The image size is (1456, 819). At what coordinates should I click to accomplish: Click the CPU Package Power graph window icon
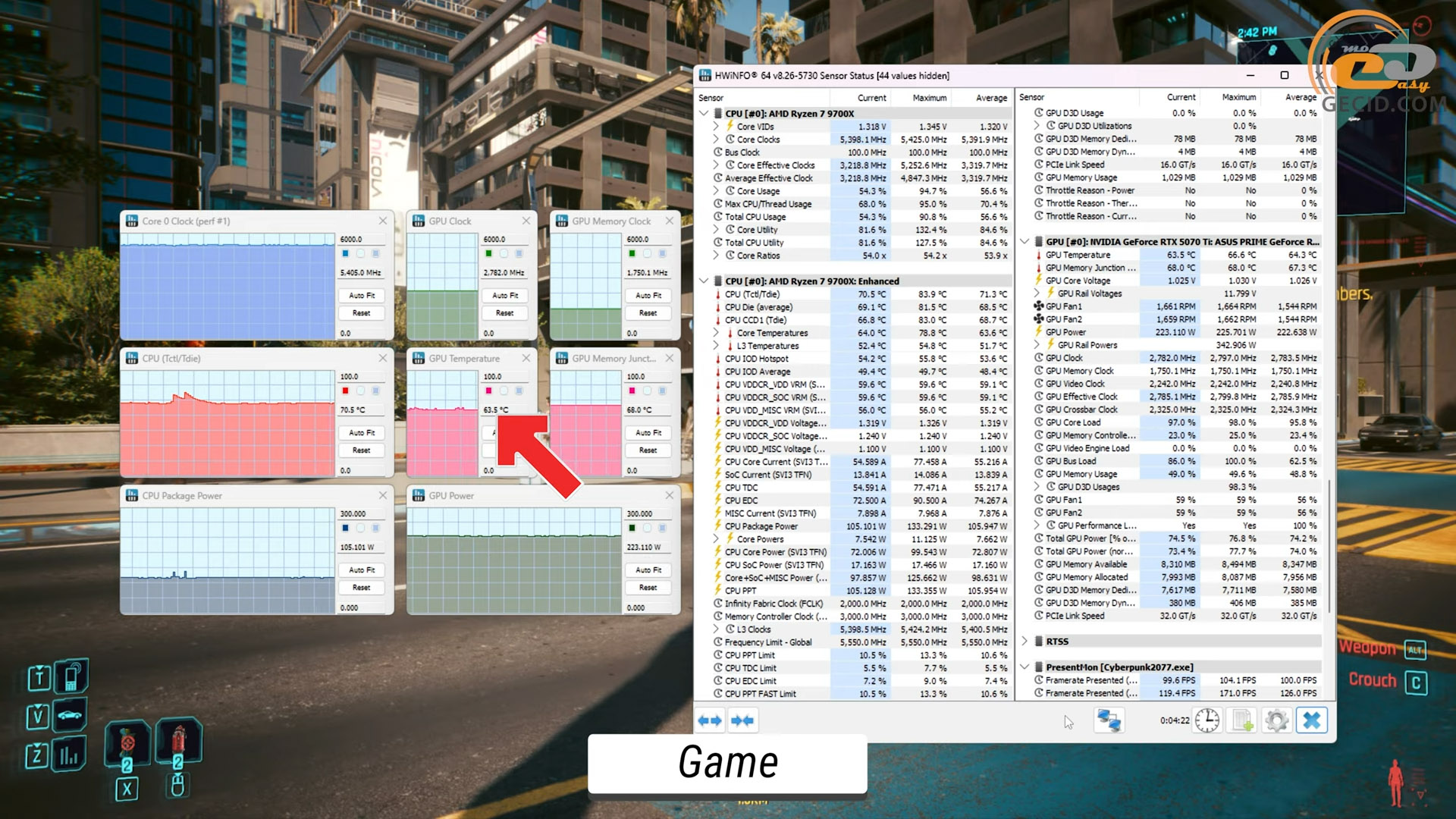pos(132,495)
